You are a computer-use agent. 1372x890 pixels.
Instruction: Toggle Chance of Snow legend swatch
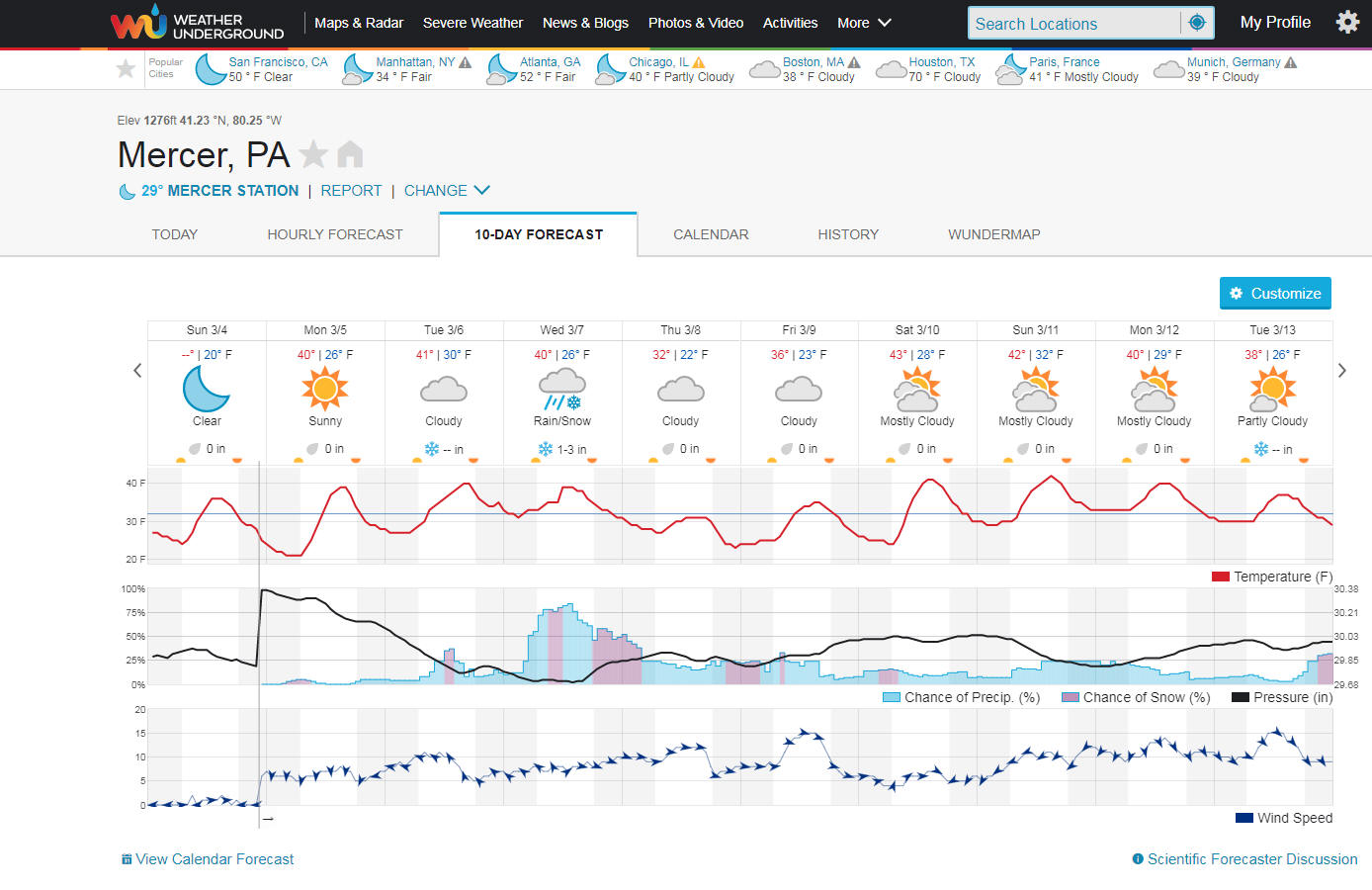pos(1070,697)
